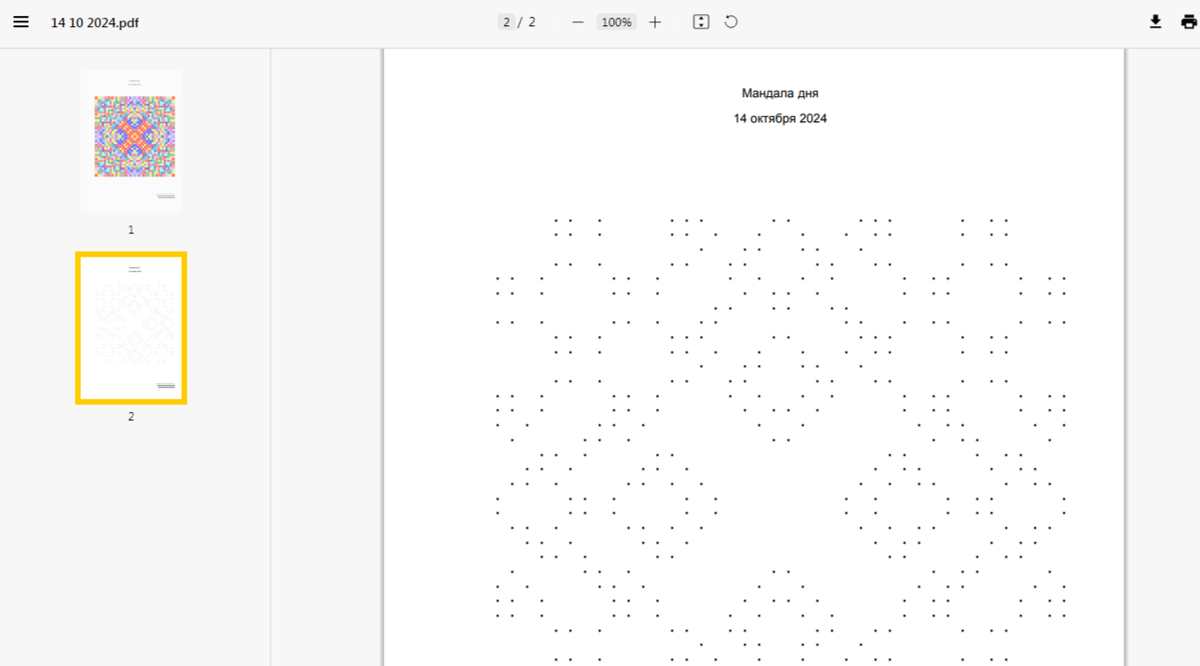Zoom in with the plus icon

coord(655,22)
